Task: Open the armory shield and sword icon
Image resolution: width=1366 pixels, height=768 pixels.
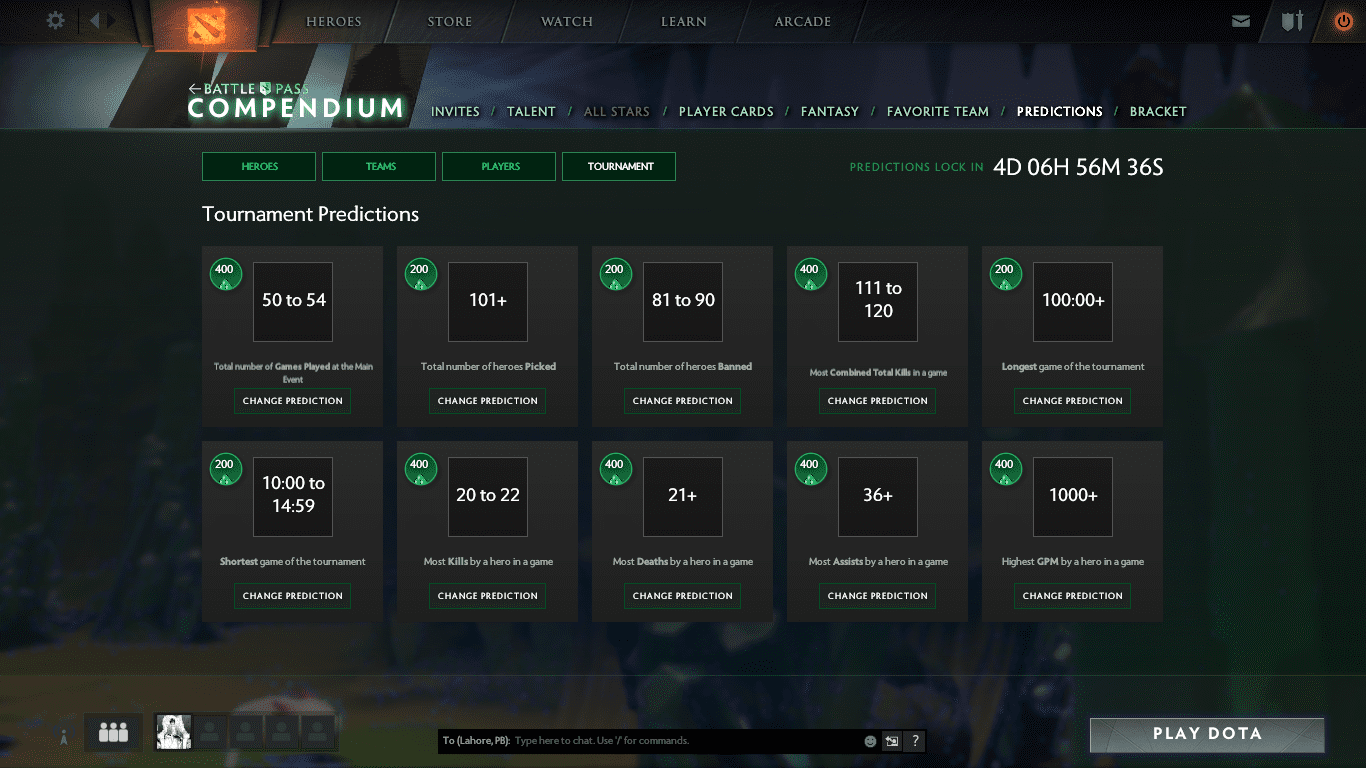Action: point(1292,21)
